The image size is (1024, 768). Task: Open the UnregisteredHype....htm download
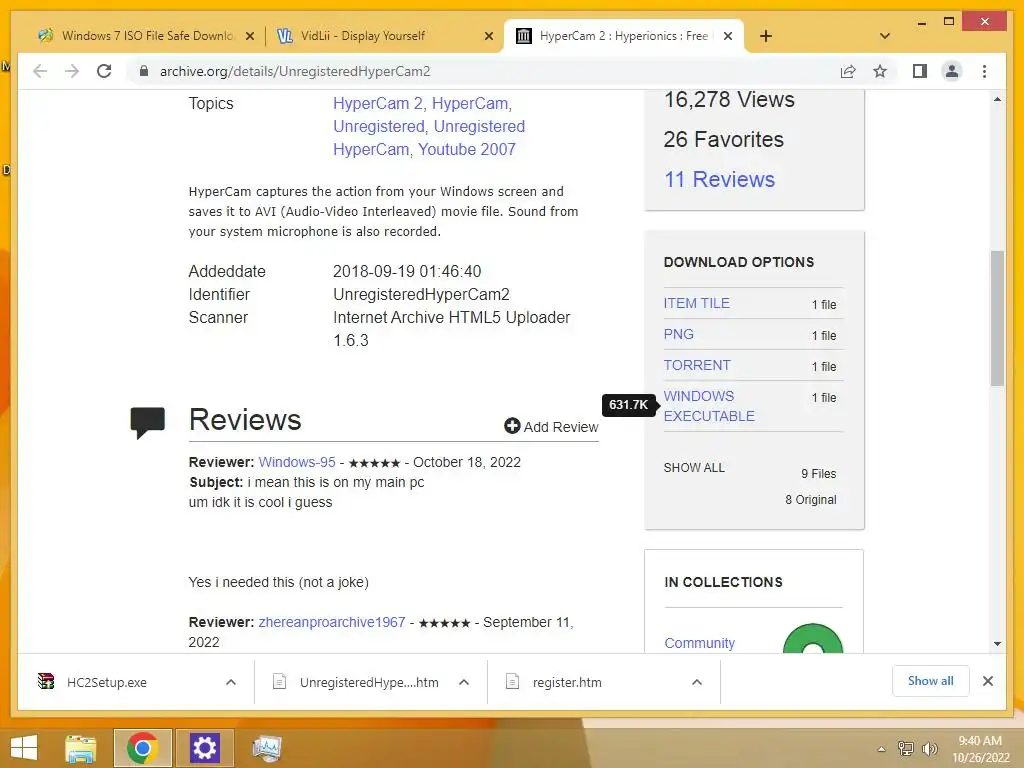(x=356, y=682)
